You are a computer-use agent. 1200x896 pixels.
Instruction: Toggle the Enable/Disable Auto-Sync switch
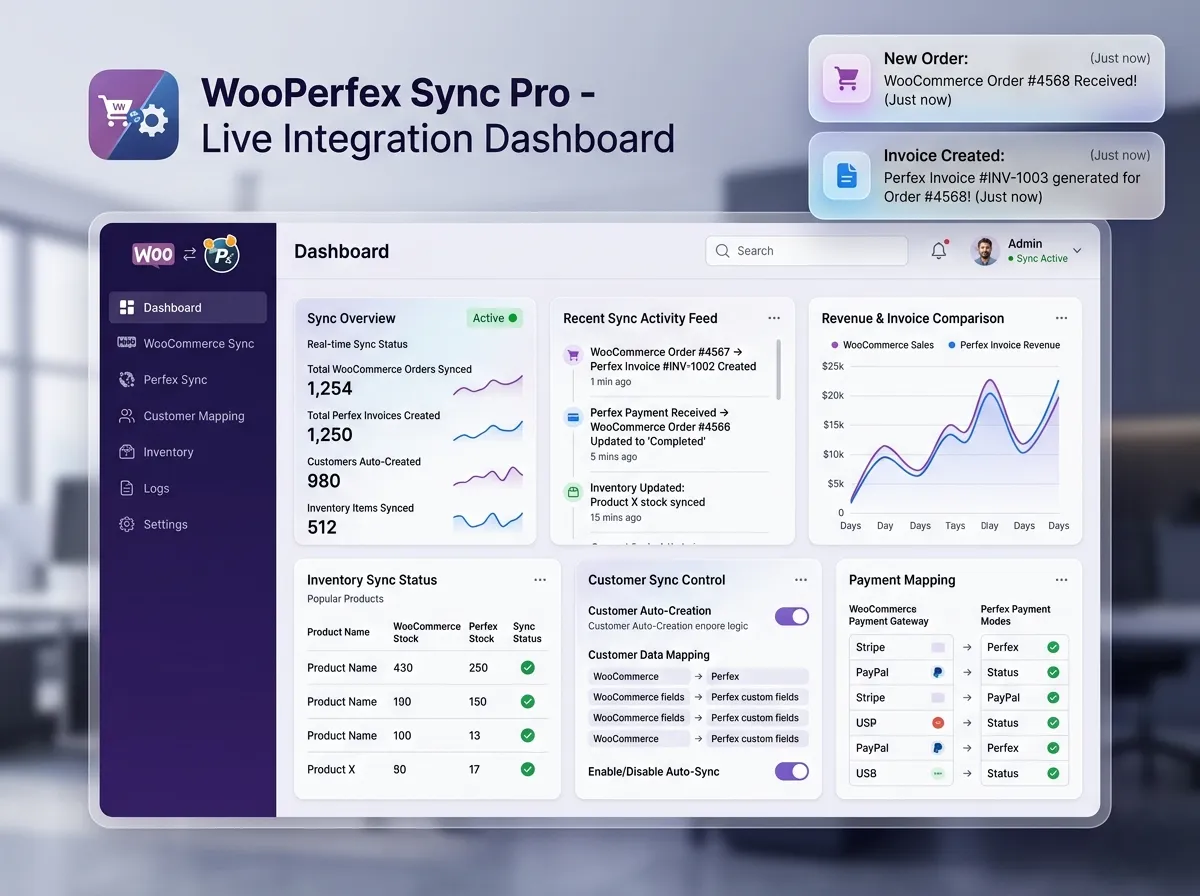pos(791,771)
